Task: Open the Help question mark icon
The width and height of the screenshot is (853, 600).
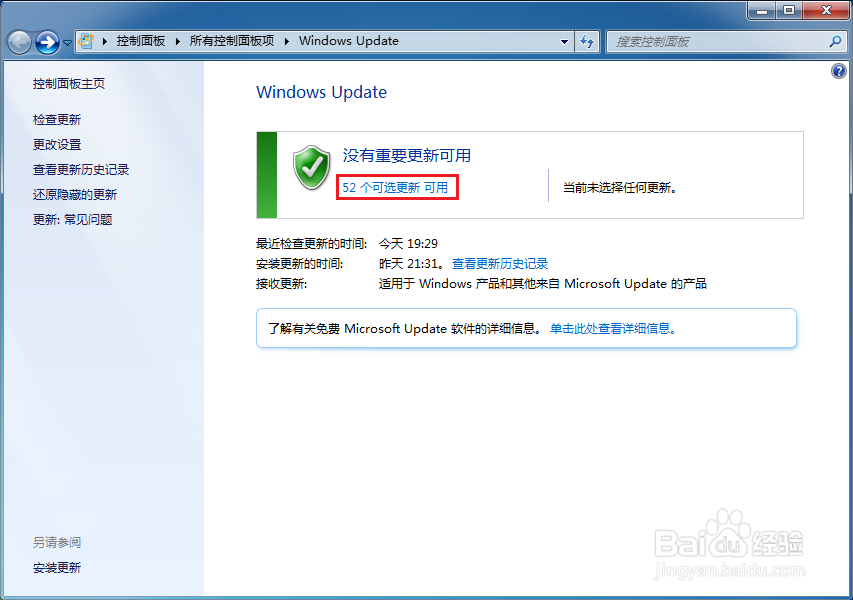Action: click(838, 70)
